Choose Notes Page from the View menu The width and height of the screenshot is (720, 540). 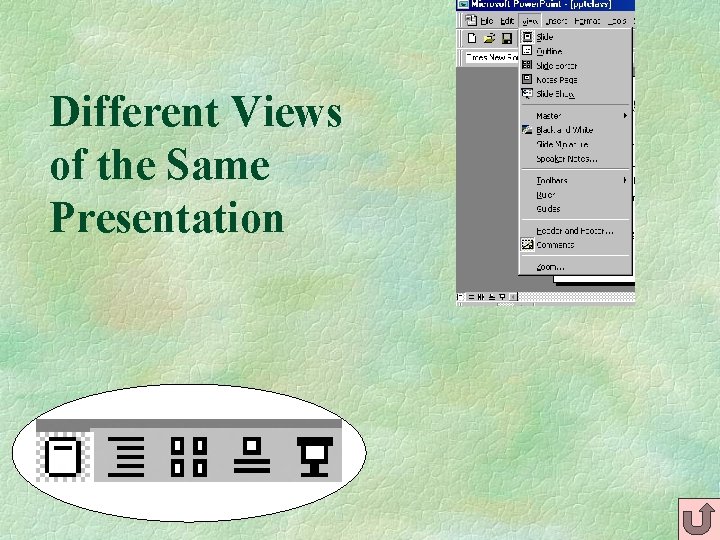click(576, 79)
